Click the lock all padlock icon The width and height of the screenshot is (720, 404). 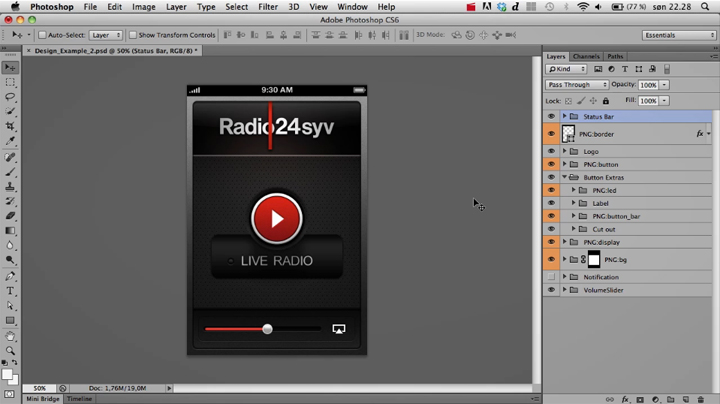click(606, 101)
